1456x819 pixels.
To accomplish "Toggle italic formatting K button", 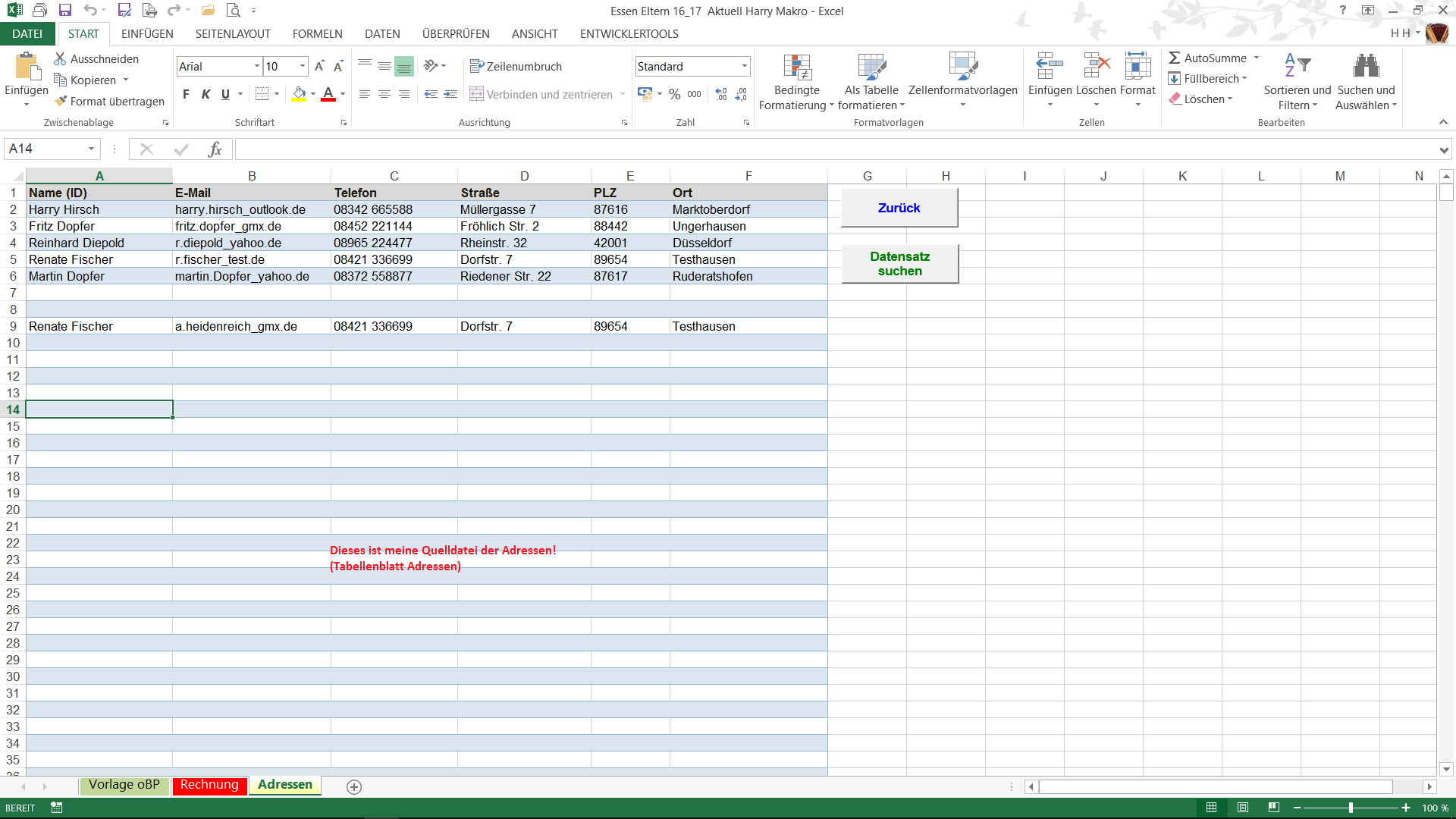I will click(x=206, y=94).
